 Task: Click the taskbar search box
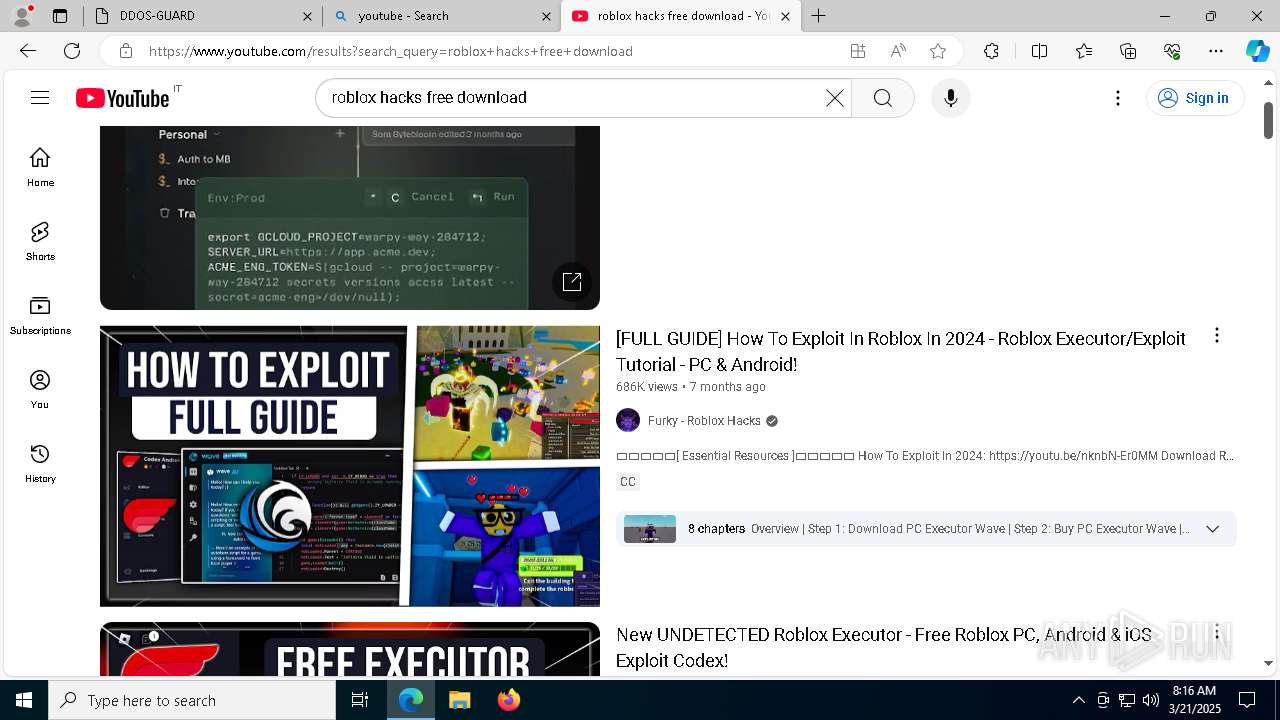192,700
